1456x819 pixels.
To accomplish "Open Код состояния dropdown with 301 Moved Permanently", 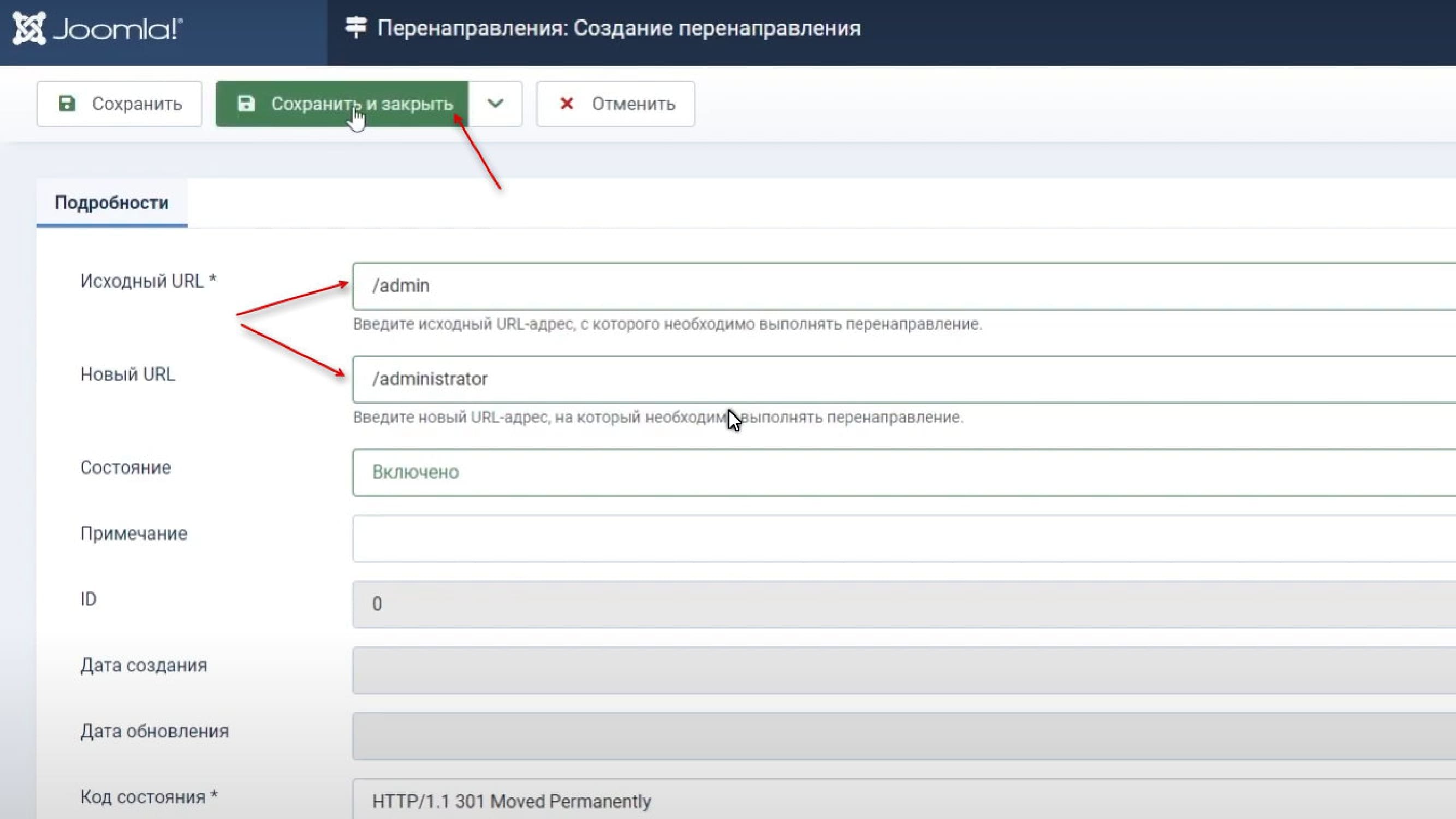I will point(905,800).
